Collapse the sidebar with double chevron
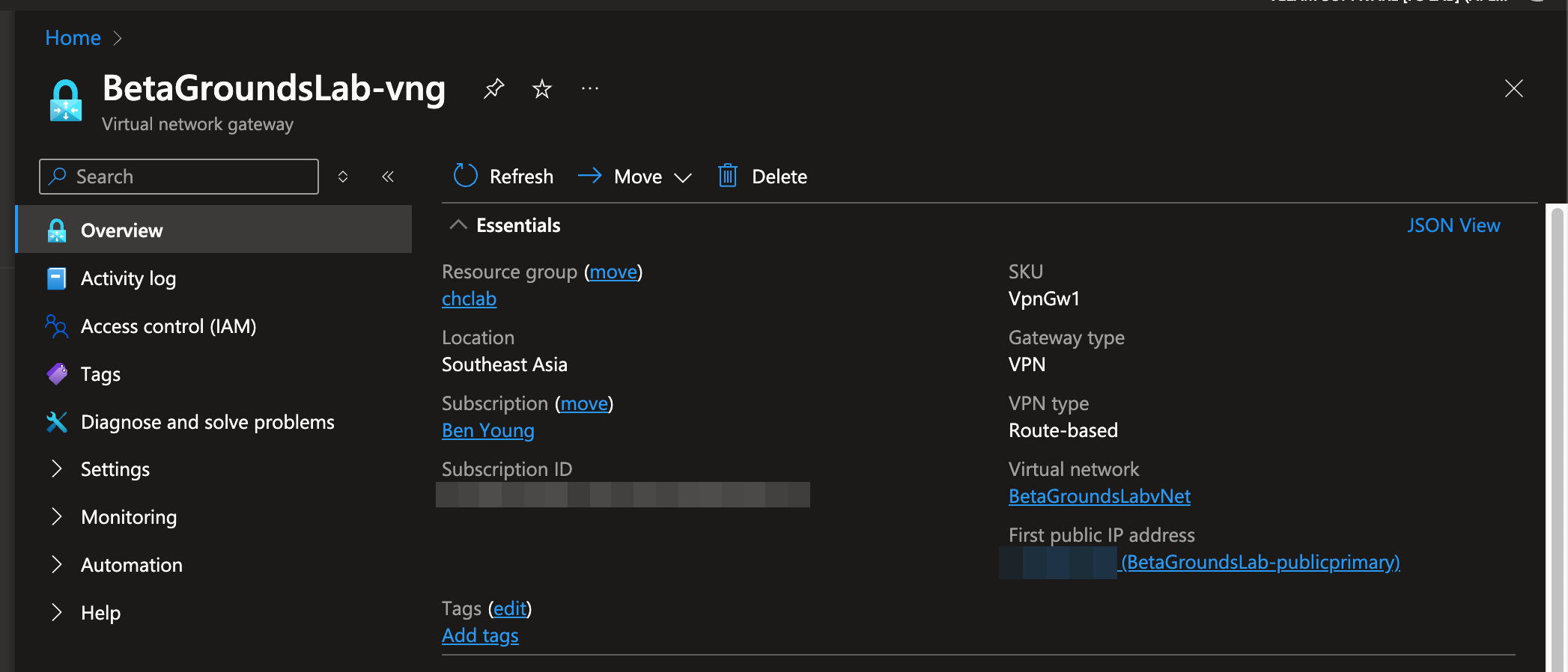The width and height of the screenshot is (1568, 672). click(388, 177)
